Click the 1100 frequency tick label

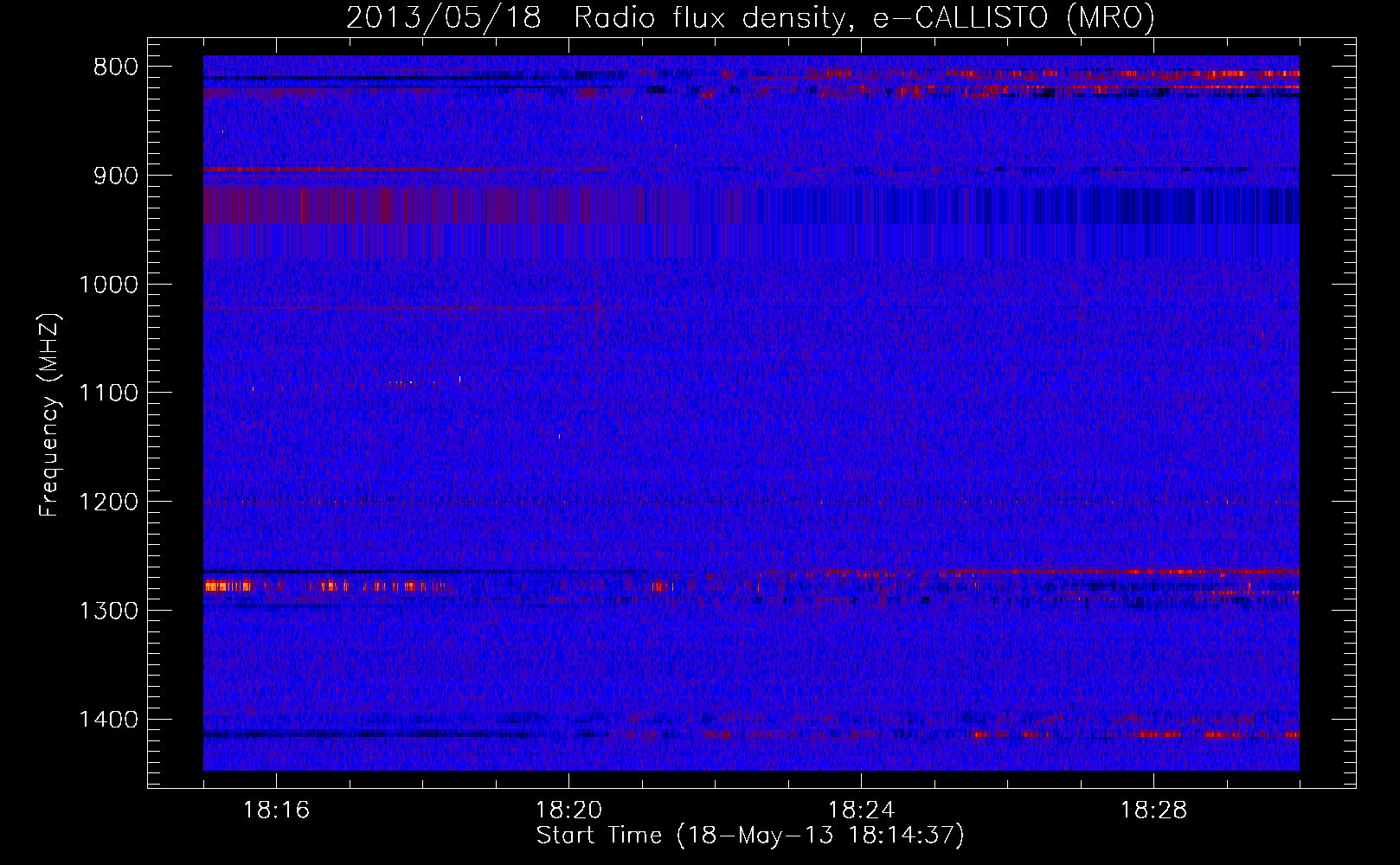point(108,393)
